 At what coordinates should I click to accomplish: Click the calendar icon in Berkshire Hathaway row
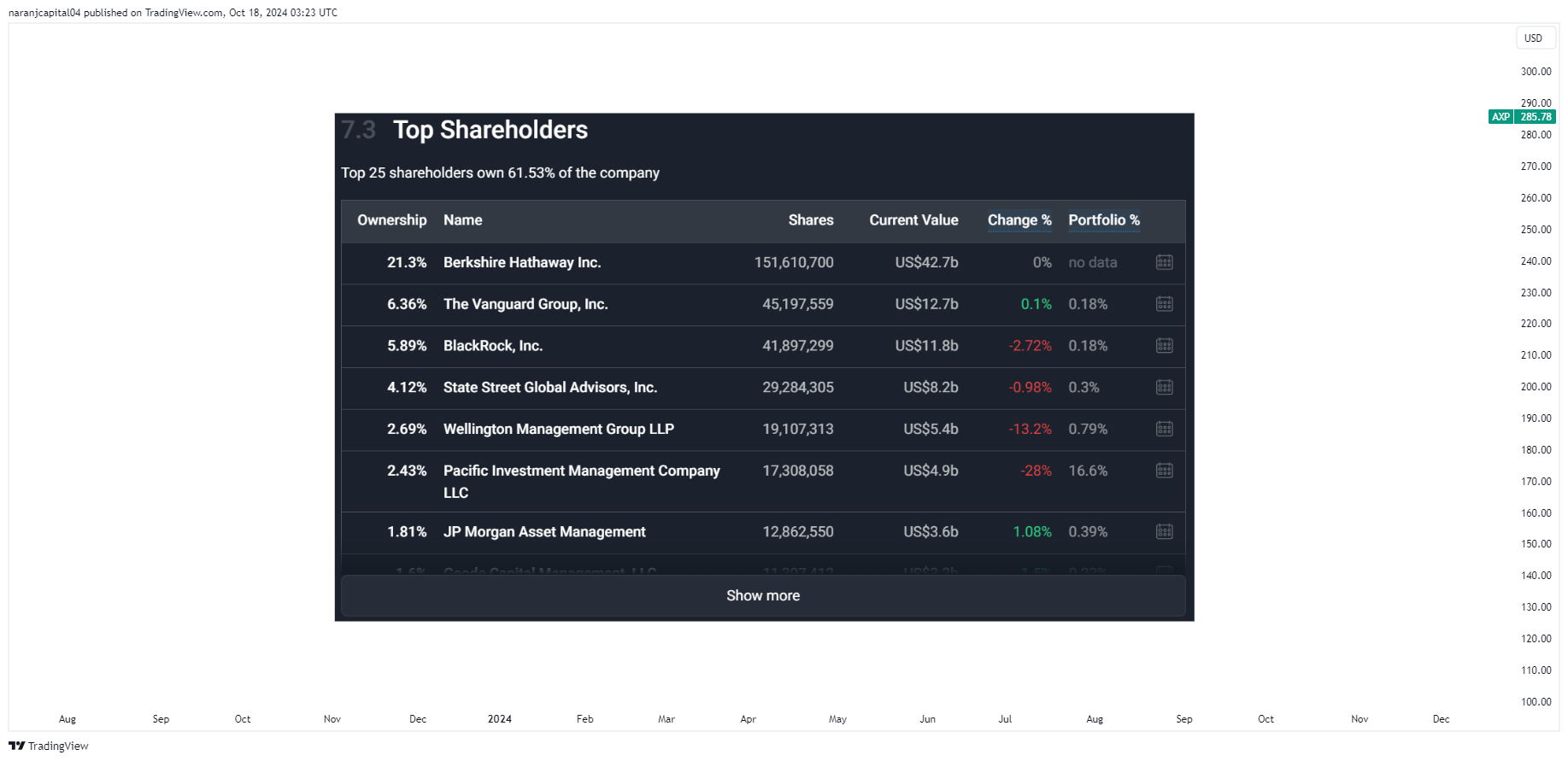coord(1164,262)
